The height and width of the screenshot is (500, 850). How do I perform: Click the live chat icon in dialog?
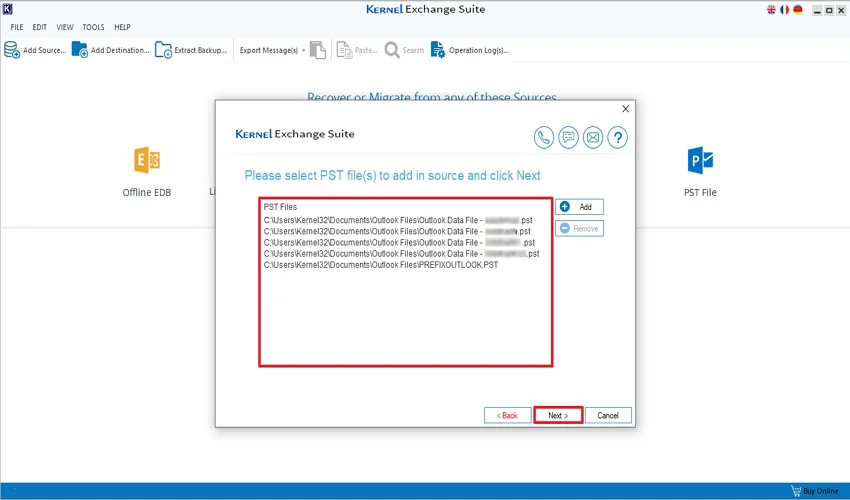click(x=568, y=138)
